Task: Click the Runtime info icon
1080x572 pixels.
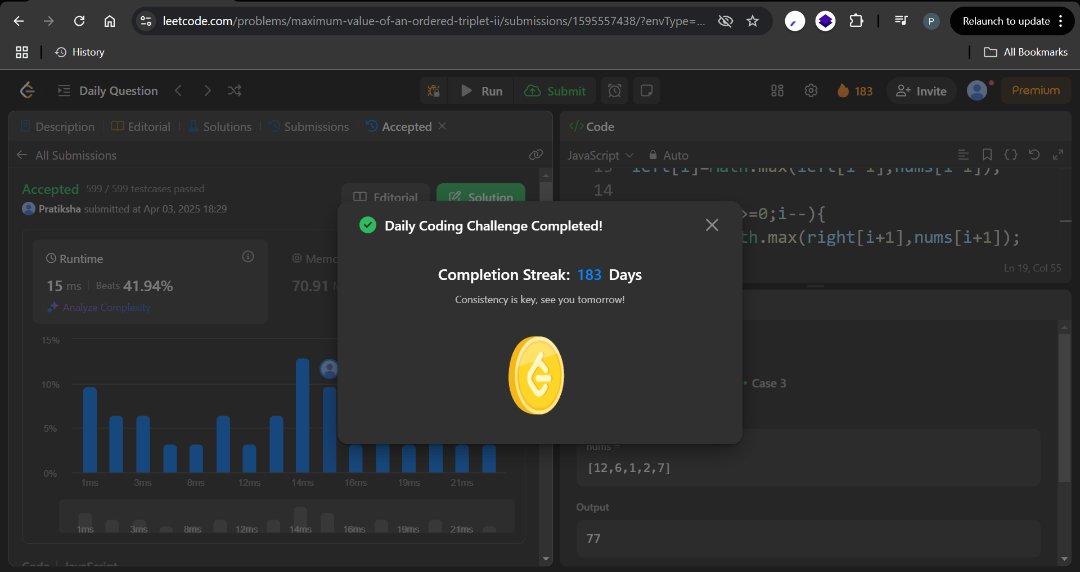Action: coord(248,257)
